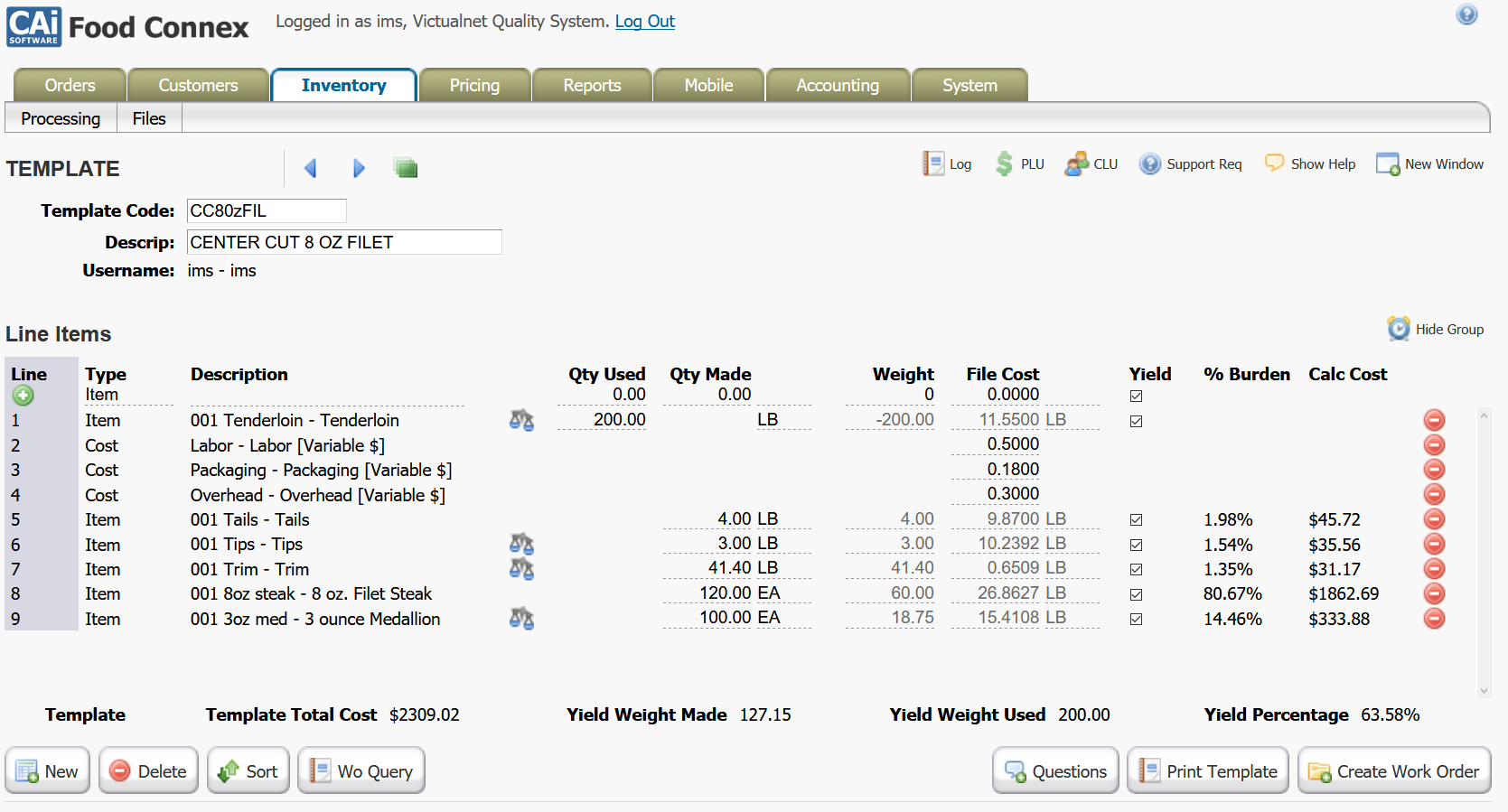Screen dimensions: 1508x812
Task: Remove line 2 Labor cost row
Action: (1434, 444)
